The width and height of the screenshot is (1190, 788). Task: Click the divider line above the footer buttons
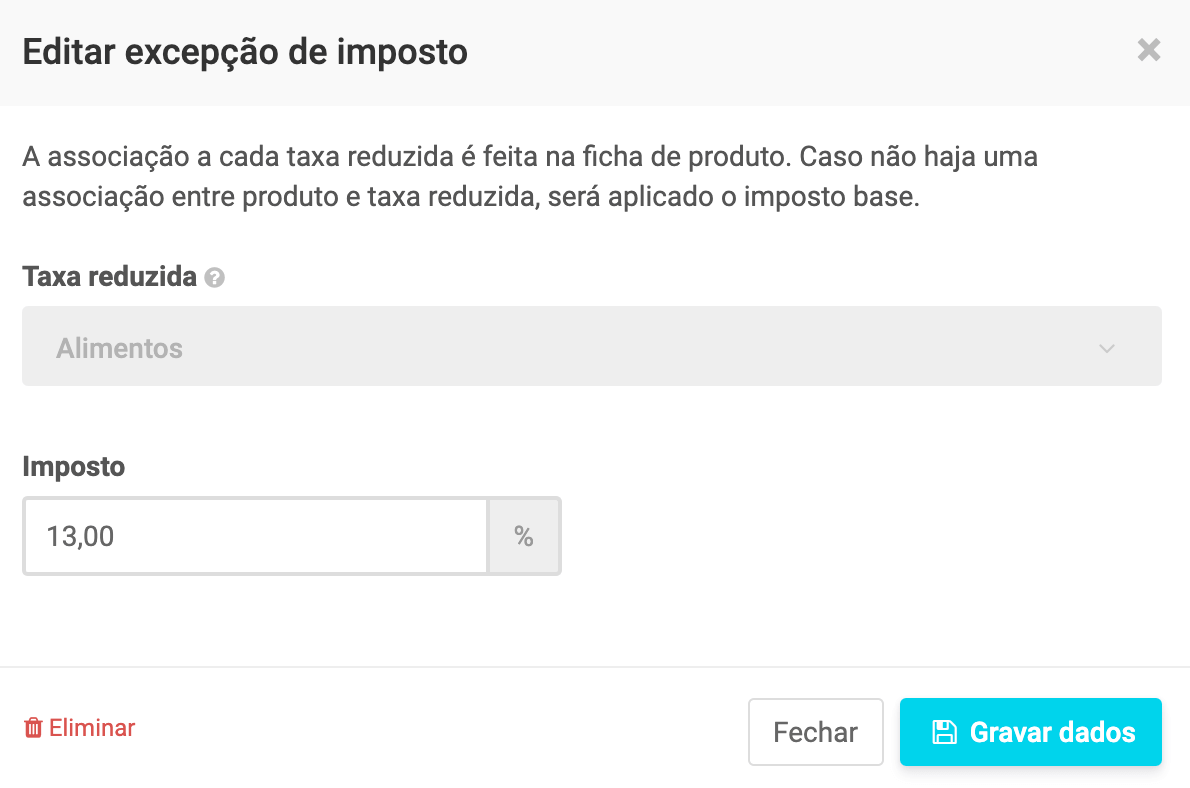(x=595, y=666)
